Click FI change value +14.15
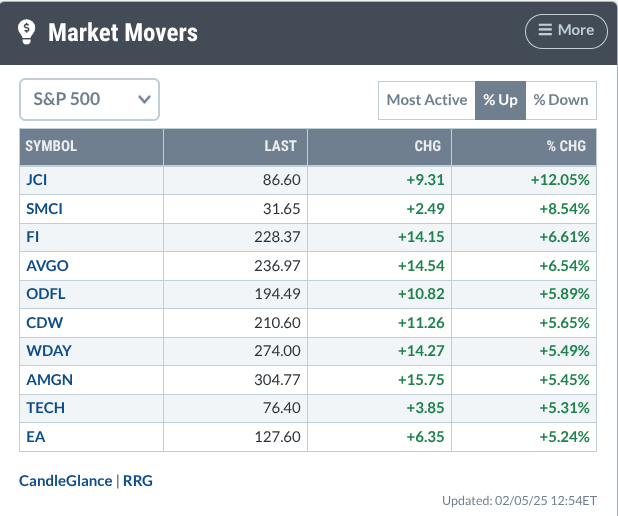Image resolution: width=618 pixels, height=516 pixels. [x=421, y=237]
